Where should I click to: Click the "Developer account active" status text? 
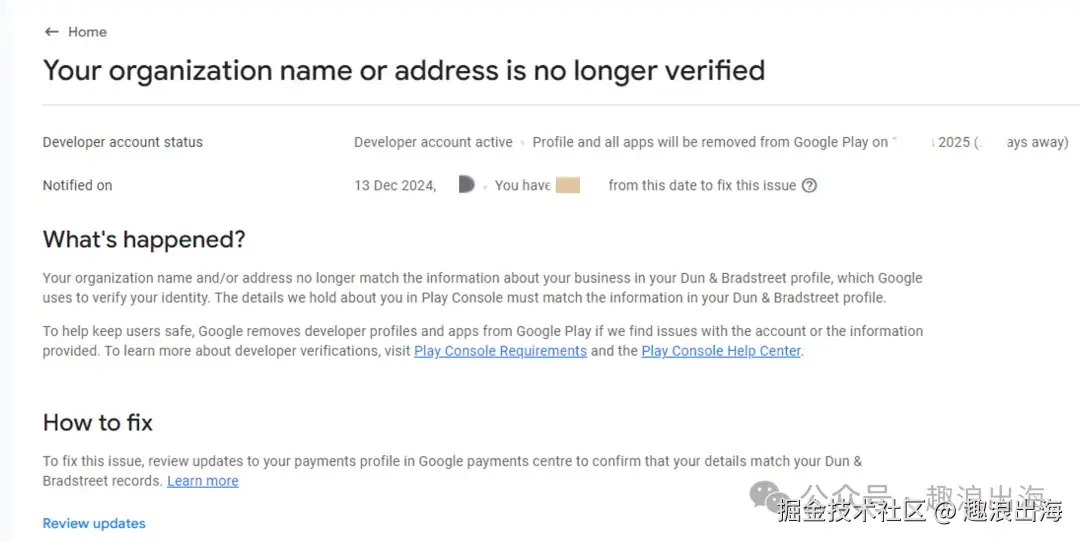pos(433,142)
